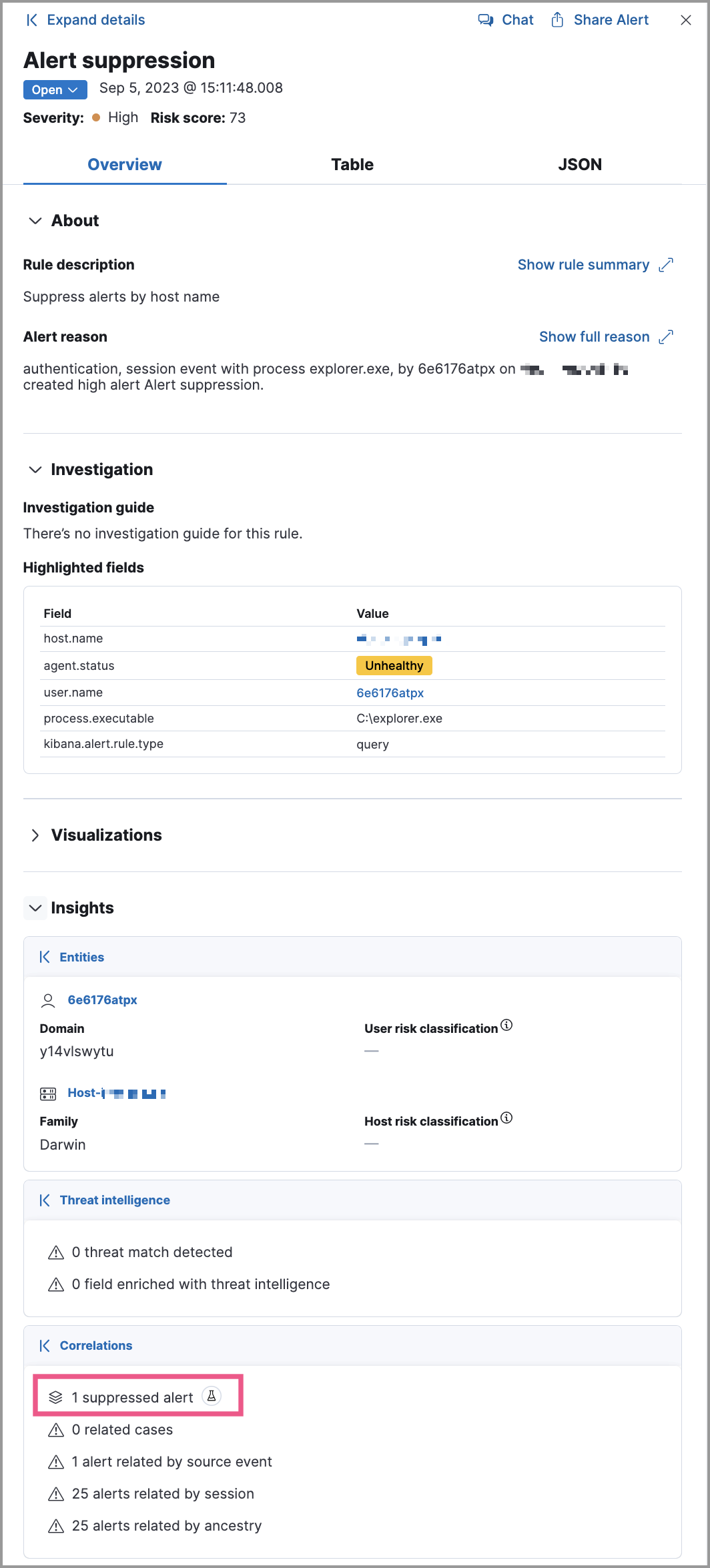Click the info icon next to User risk classification

[x=506, y=1025]
